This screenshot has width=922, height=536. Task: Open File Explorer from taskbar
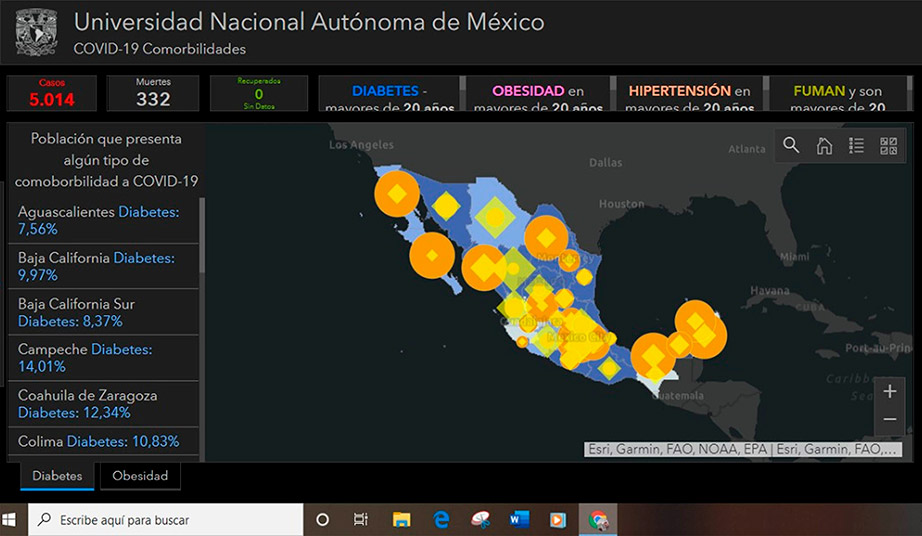[x=402, y=520]
